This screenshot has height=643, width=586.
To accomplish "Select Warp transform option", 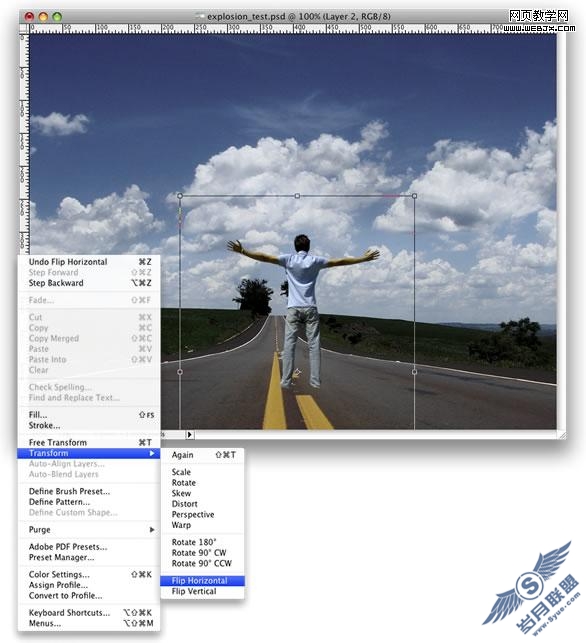I will pyautogui.click(x=203, y=525).
